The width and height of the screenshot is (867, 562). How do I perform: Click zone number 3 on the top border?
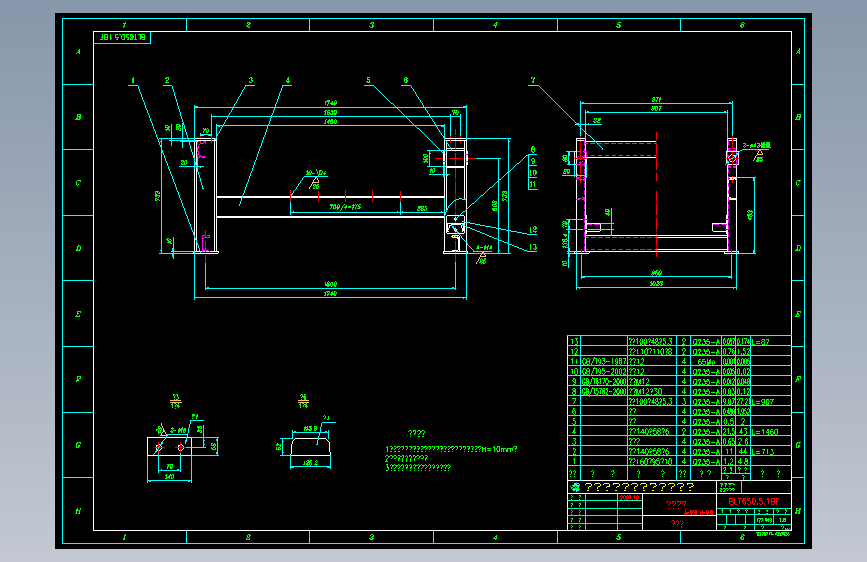pos(372,25)
